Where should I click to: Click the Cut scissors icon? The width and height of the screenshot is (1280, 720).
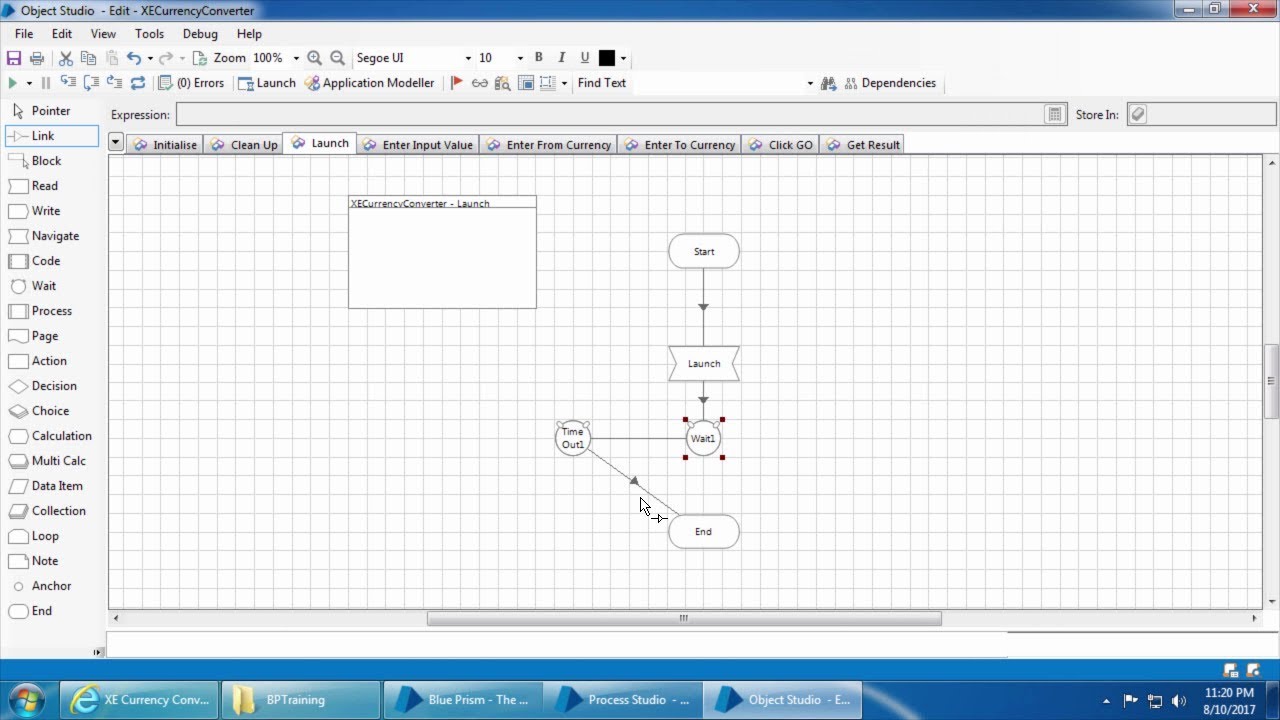coord(66,58)
